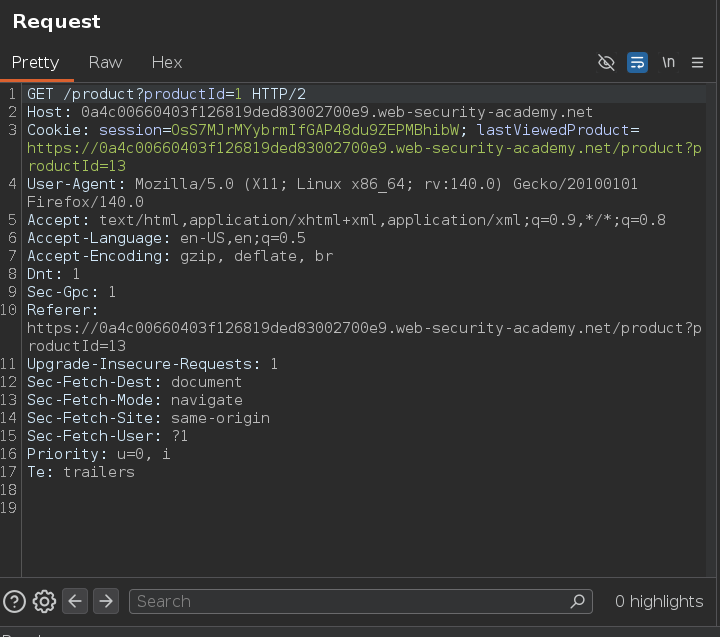Click the Sec-Fetch-Mode: navigate header
The width and height of the screenshot is (720, 637).
point(135,400)
